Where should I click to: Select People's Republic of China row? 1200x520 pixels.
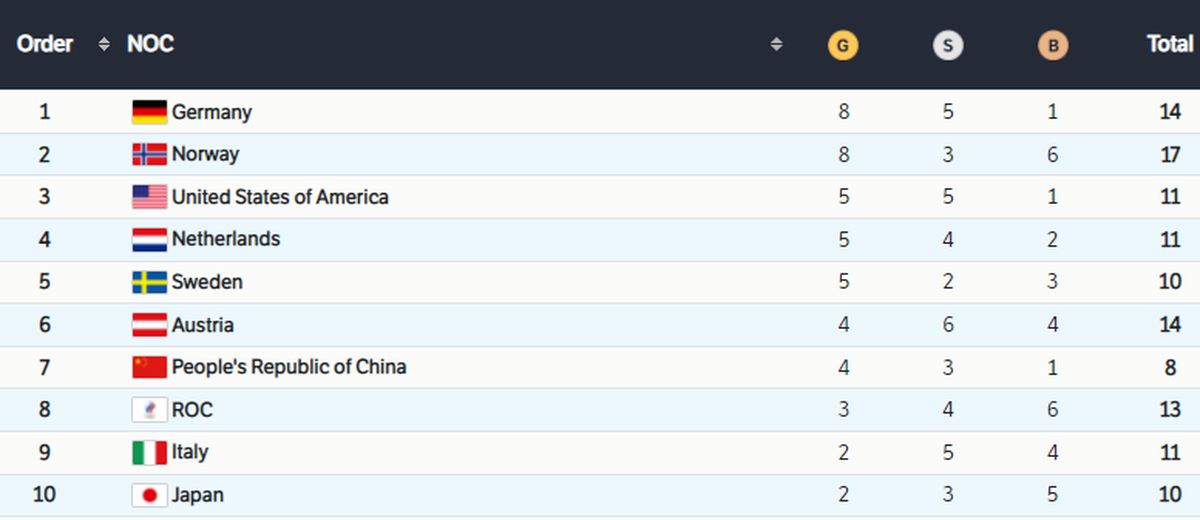(600, 367)
